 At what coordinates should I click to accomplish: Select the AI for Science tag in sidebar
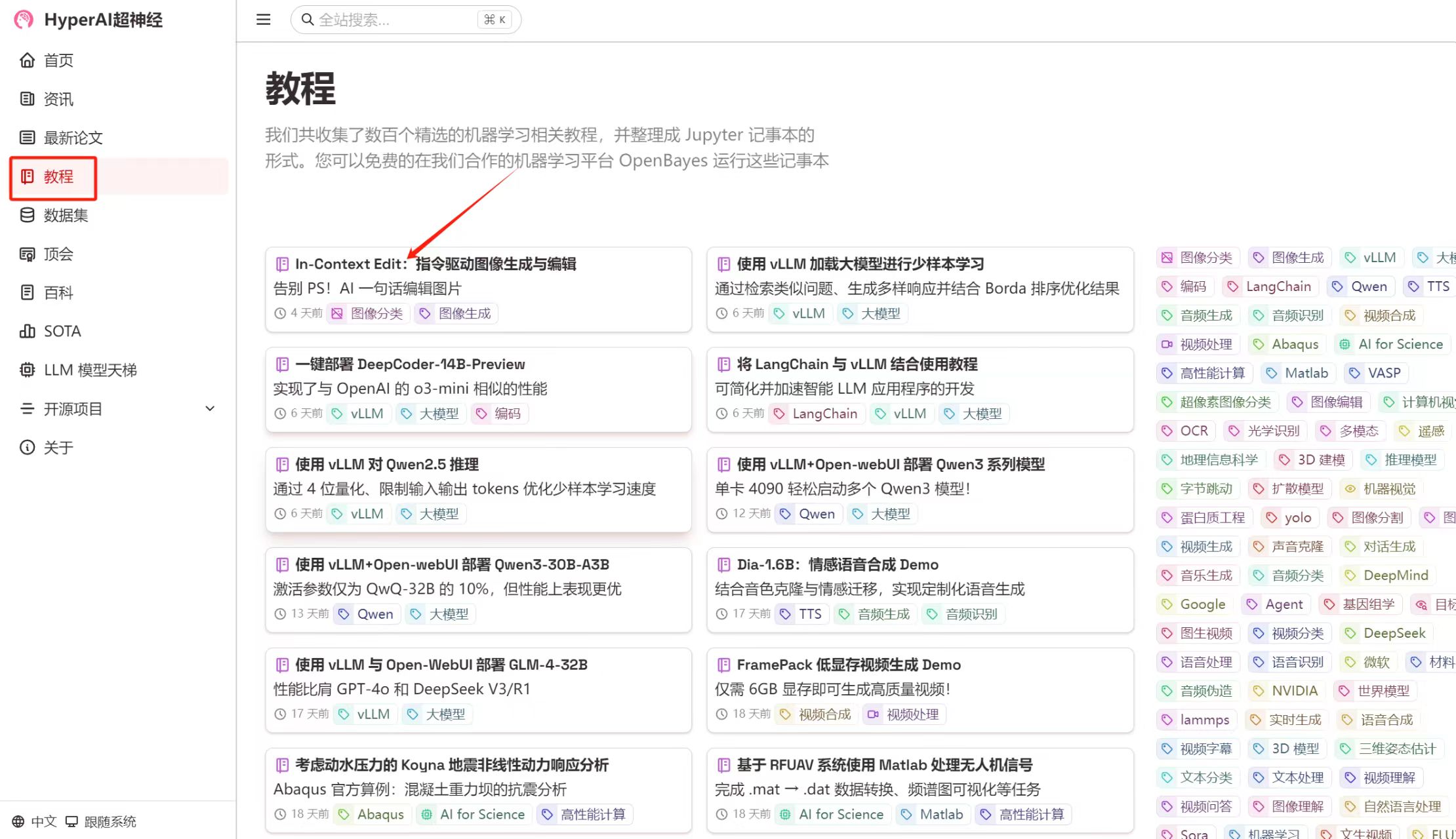[1392, 344]
